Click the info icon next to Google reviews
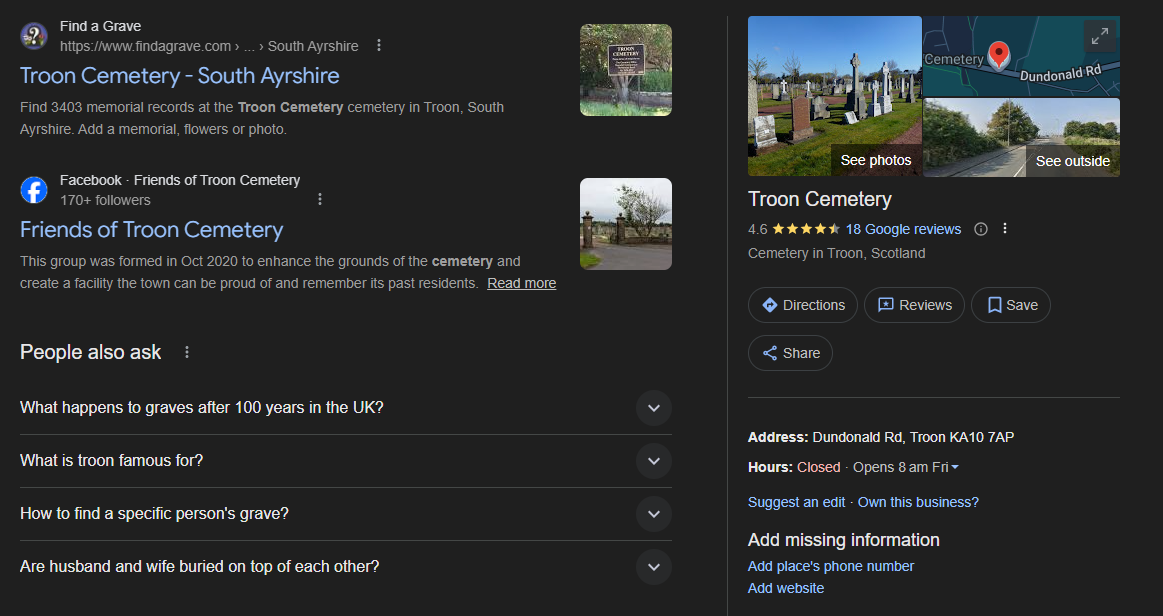 pyautogui.click(x=981, y=229)
